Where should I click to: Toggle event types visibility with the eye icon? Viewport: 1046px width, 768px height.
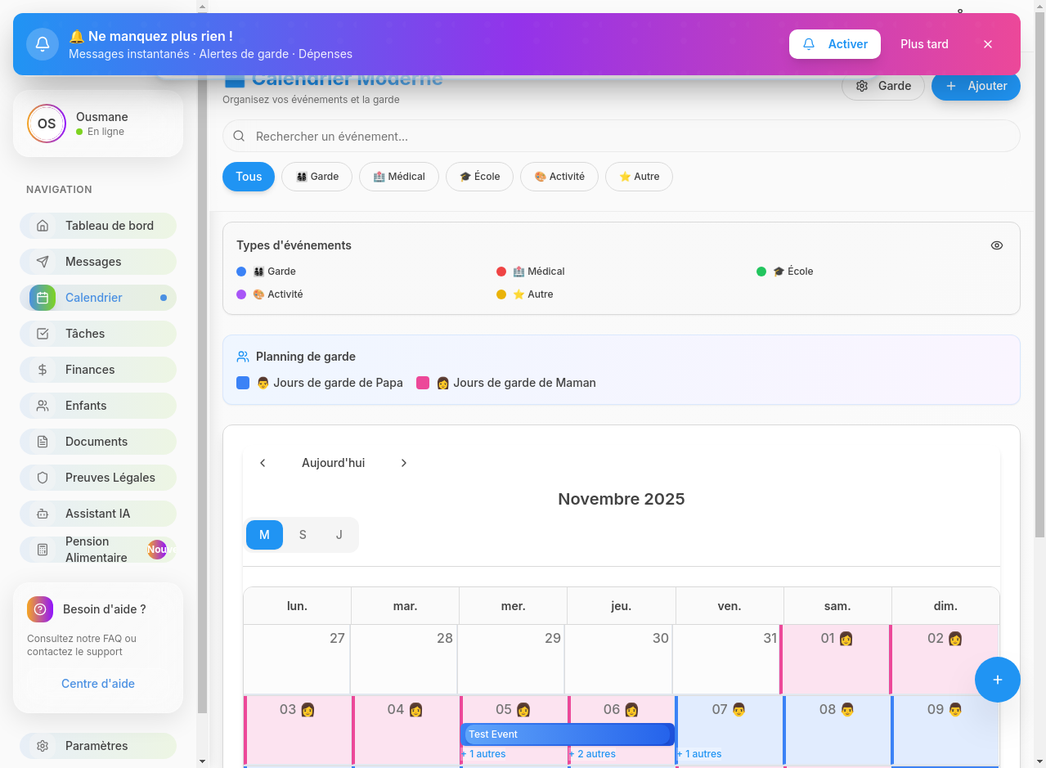click(x=996, y=245)
